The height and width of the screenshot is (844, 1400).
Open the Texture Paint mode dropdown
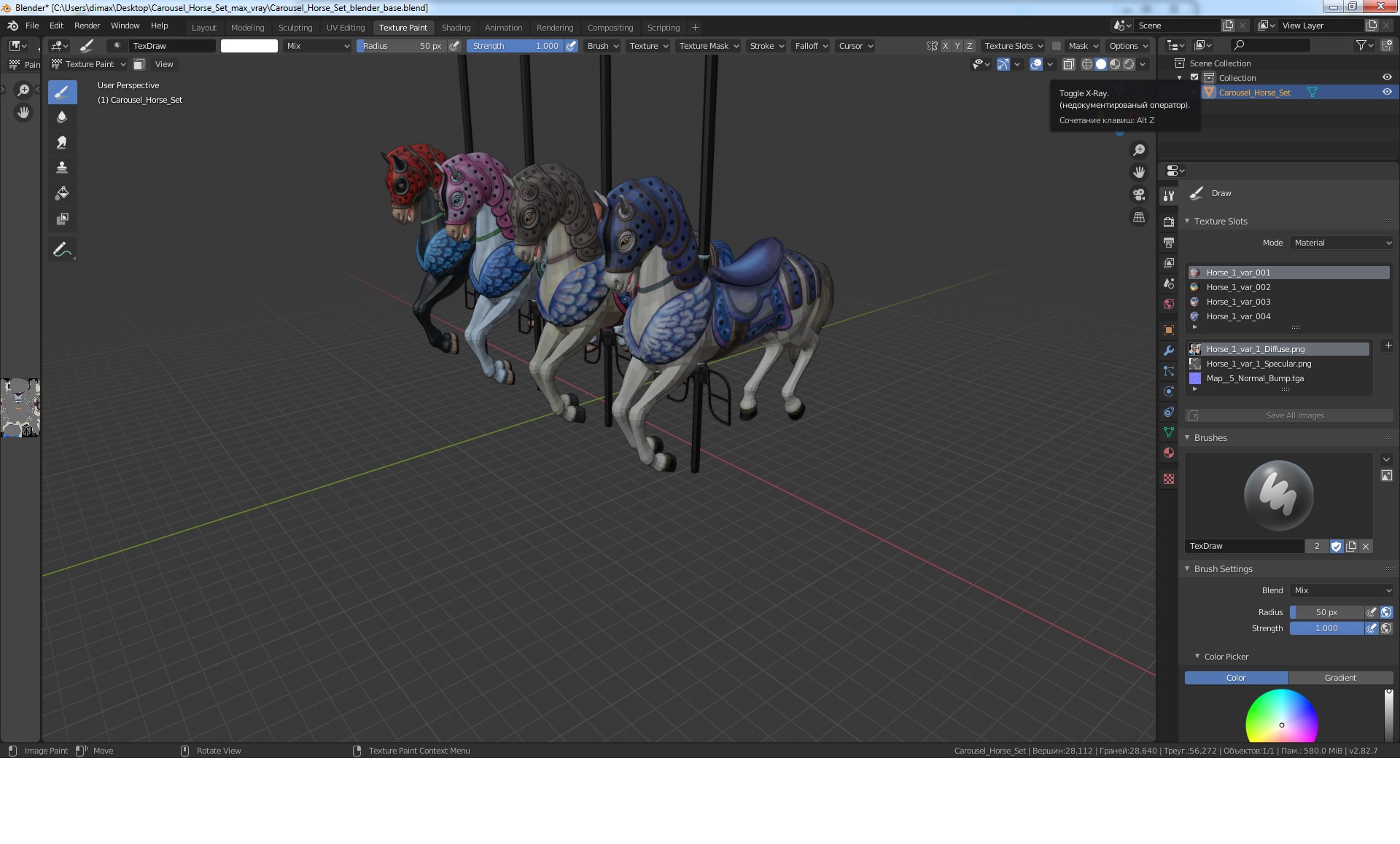(x=88, y=64)
